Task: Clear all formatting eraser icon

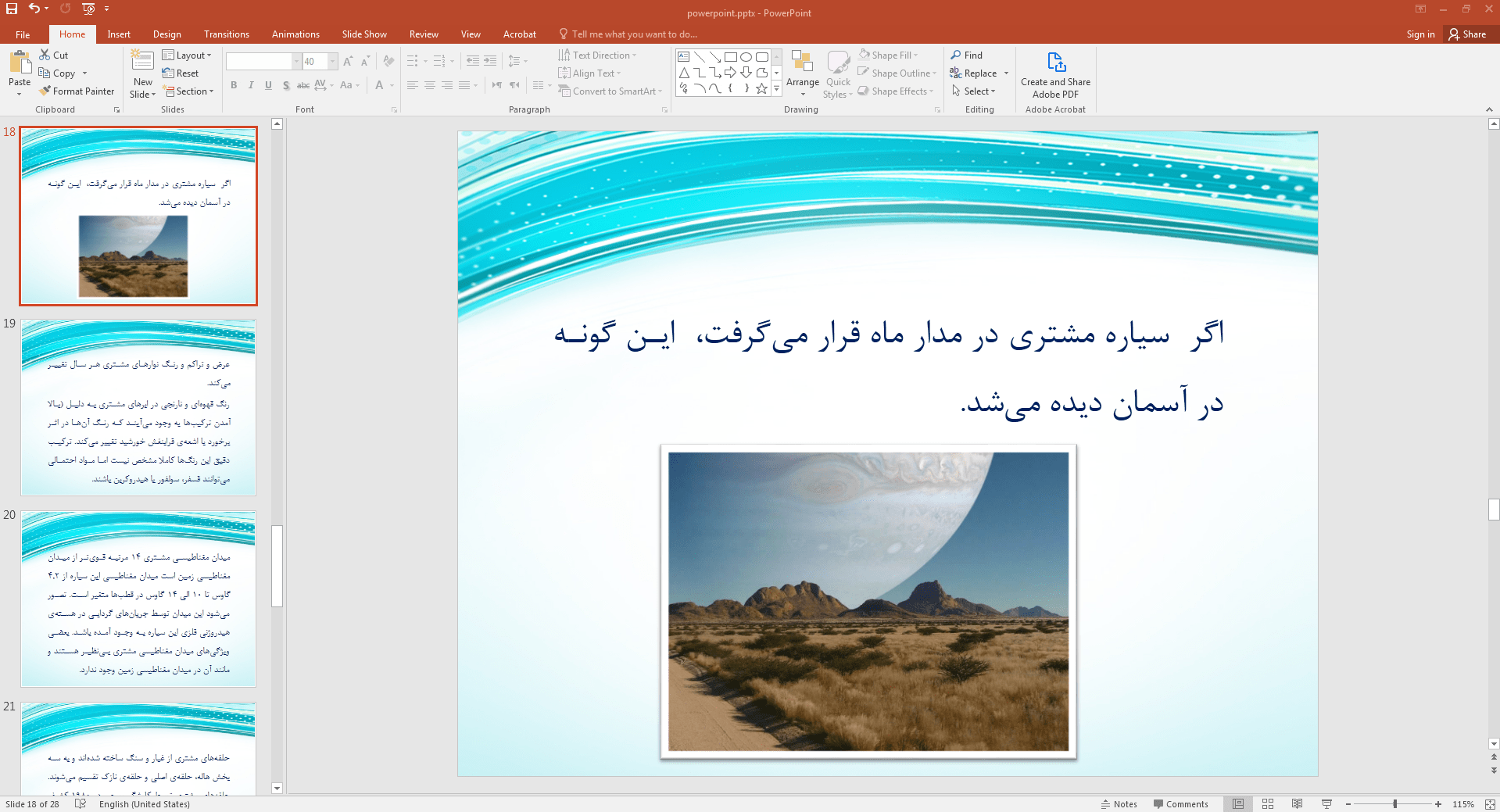Action: click(388, 61)
